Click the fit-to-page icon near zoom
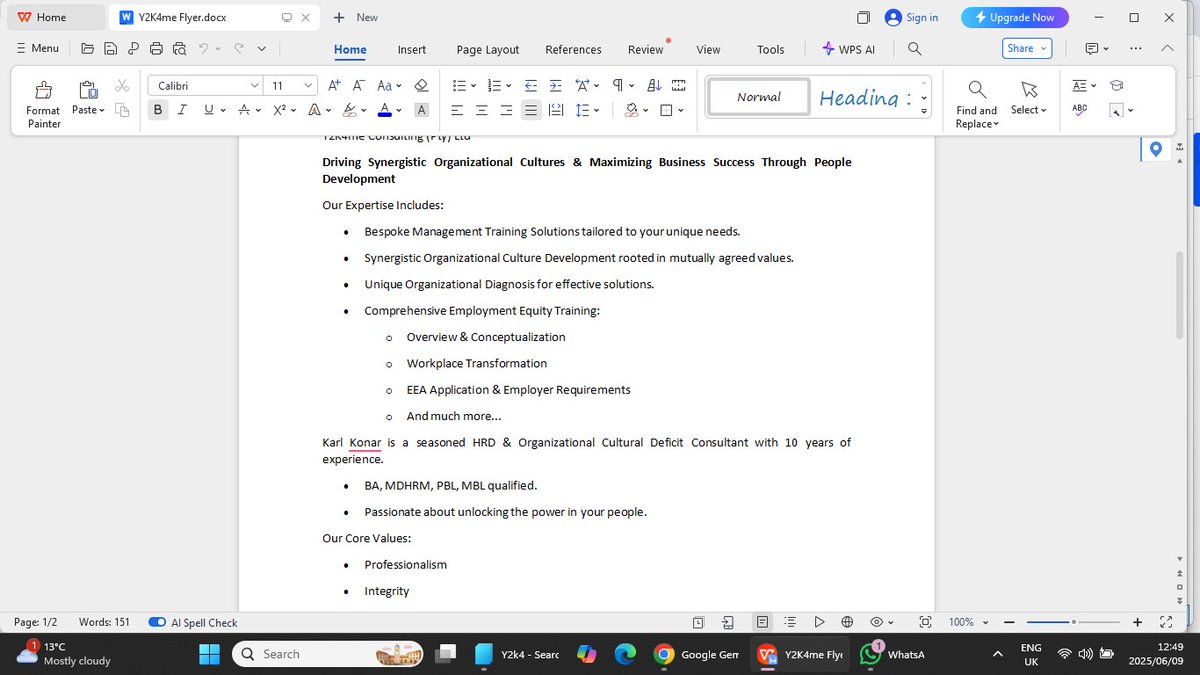This screenshot has width=1200, height=675. coord(925,622)
